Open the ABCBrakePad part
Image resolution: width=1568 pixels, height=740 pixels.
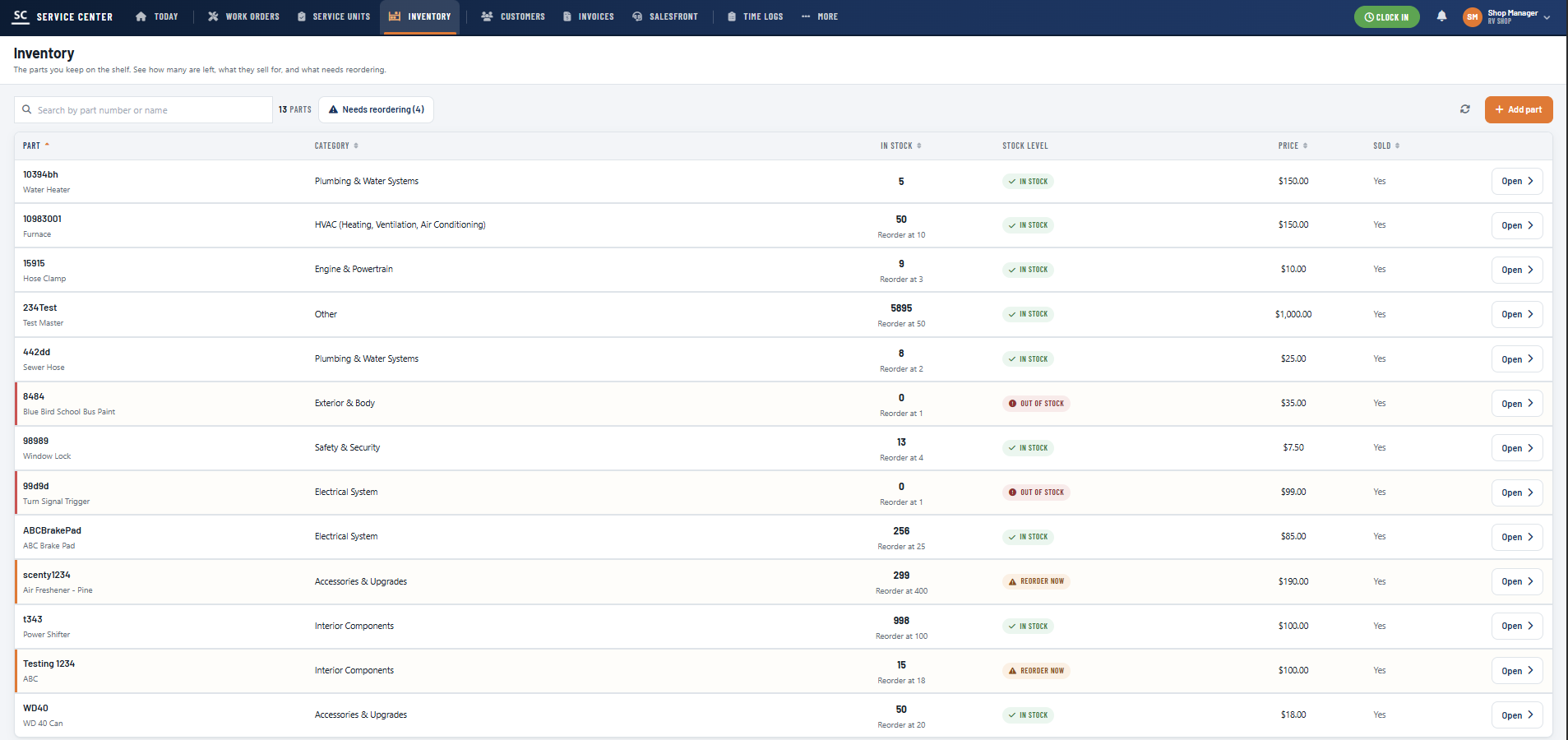(1516, 537)
